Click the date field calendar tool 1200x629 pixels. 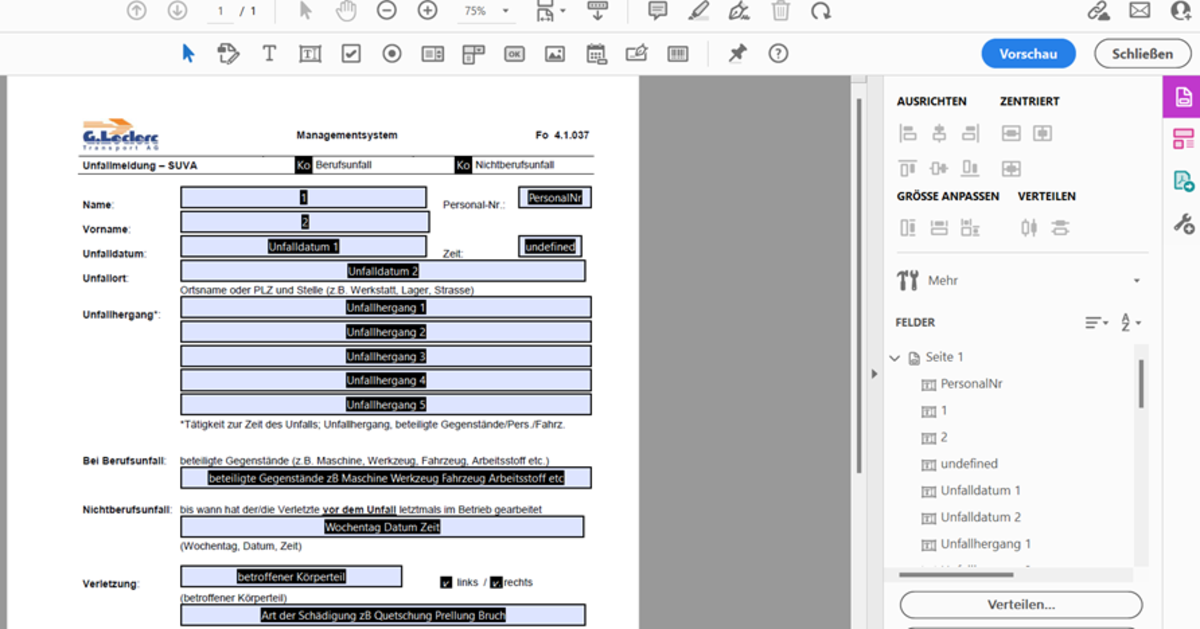(596, 54)
